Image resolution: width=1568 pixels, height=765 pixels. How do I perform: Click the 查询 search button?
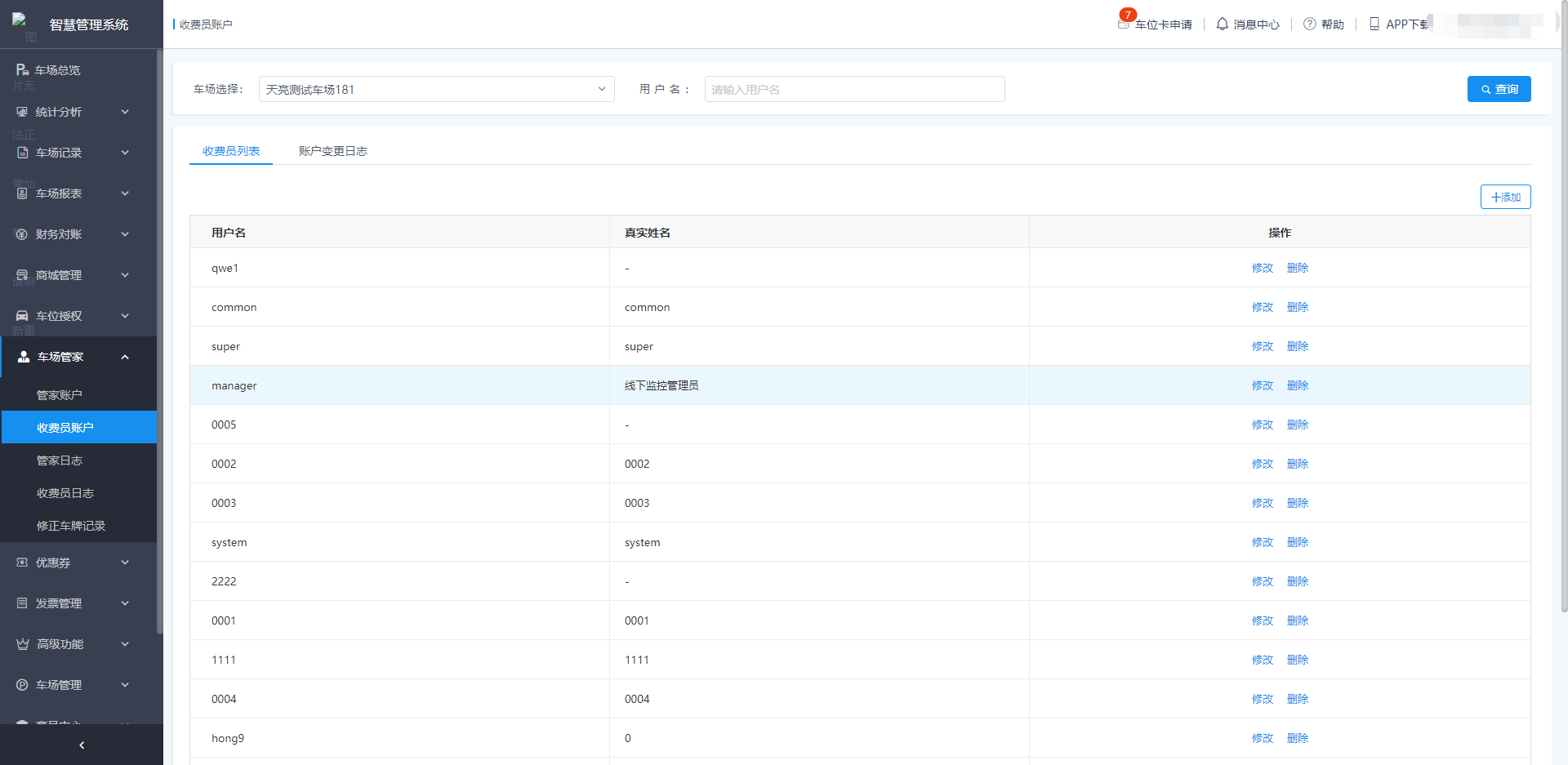pos(1499,89)
